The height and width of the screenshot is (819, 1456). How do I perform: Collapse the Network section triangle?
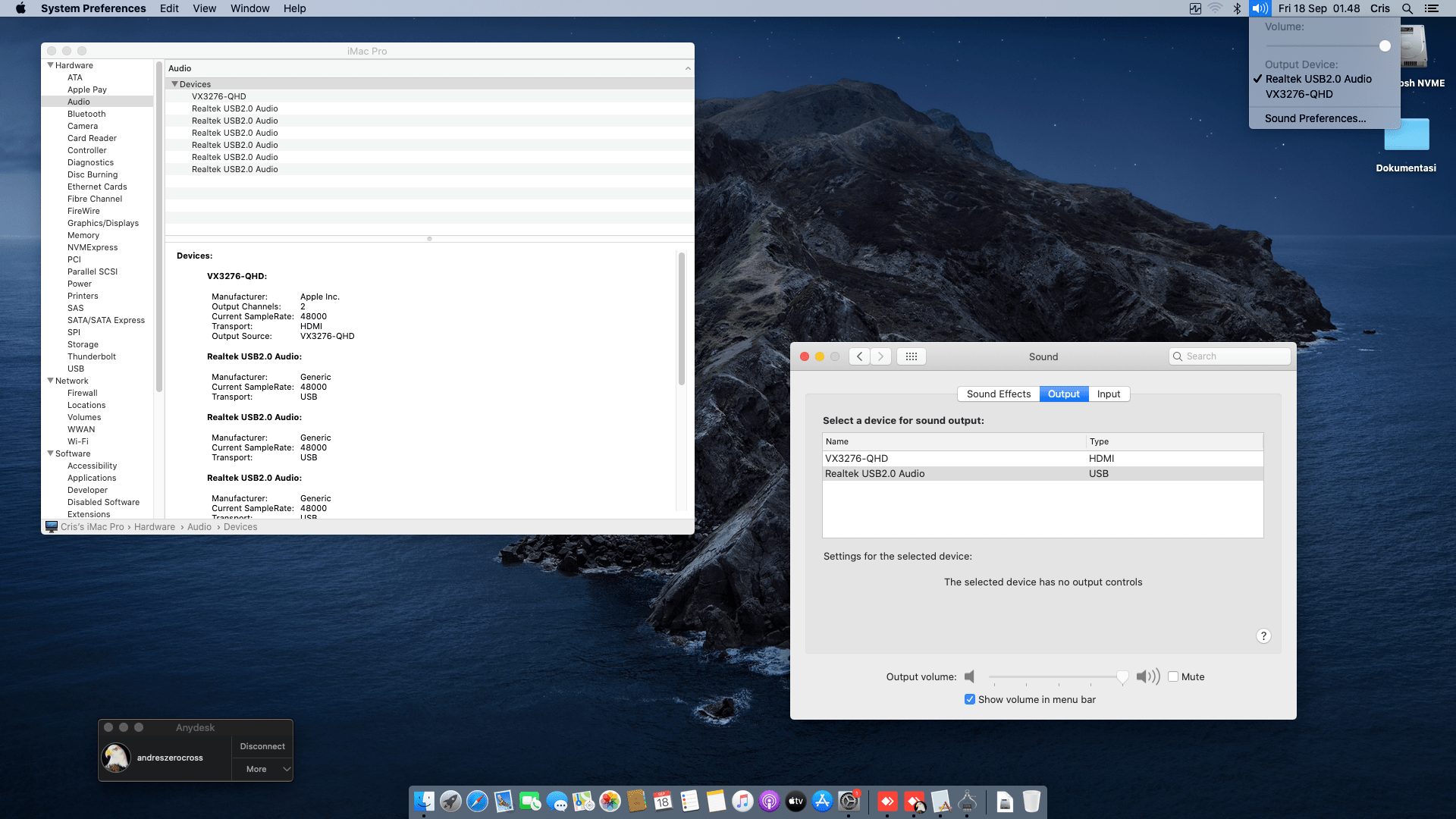50,381
